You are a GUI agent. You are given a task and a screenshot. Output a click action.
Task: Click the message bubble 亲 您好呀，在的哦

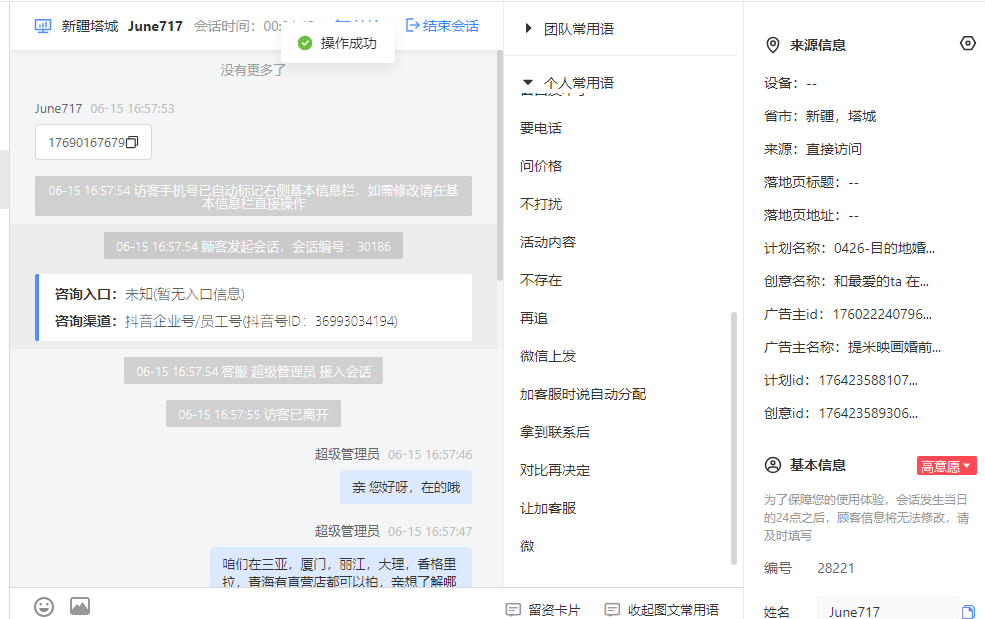406,487
